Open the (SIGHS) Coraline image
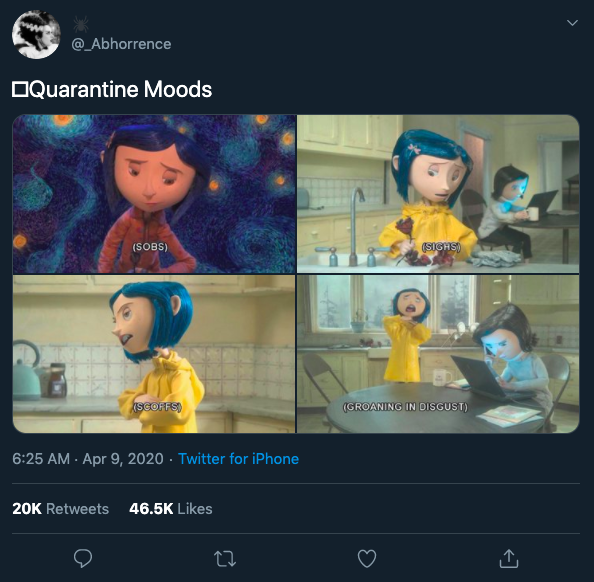594x582 pixels. point(438,194)
